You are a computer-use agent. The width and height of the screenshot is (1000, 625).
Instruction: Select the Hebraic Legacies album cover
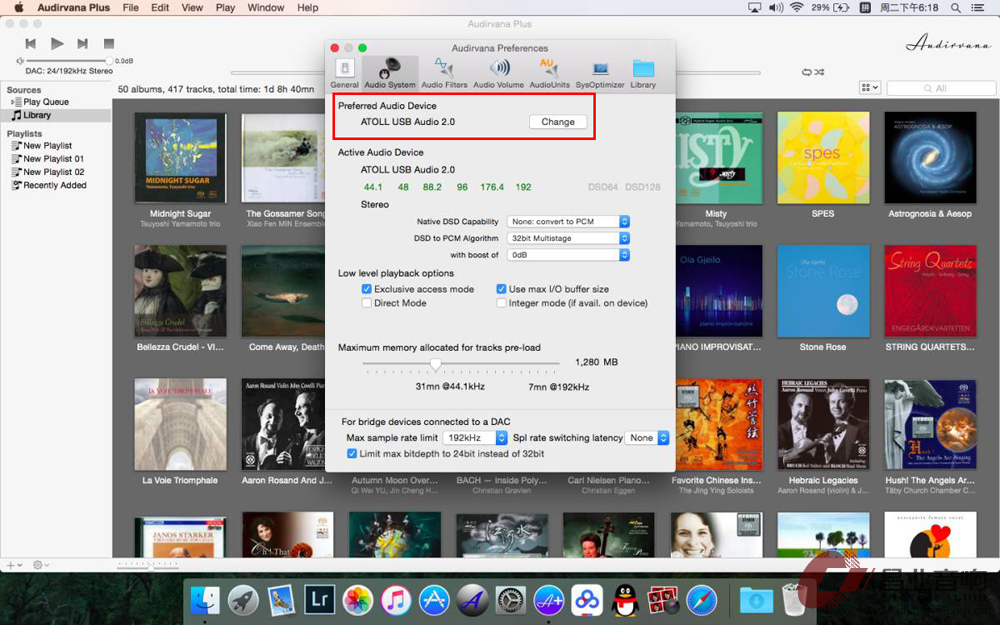pyautogui.click(x=823, y=424)
